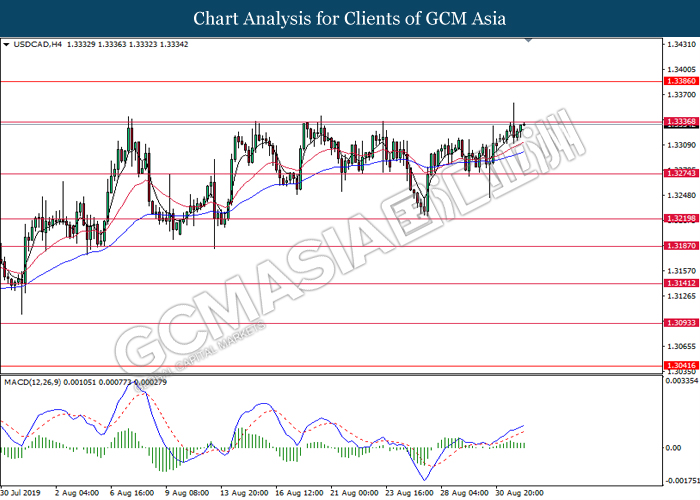This screenshot has height=500, width=700.
Task: Click the 30 Aug 20:00 time label
Action: [x=519, y=493]
